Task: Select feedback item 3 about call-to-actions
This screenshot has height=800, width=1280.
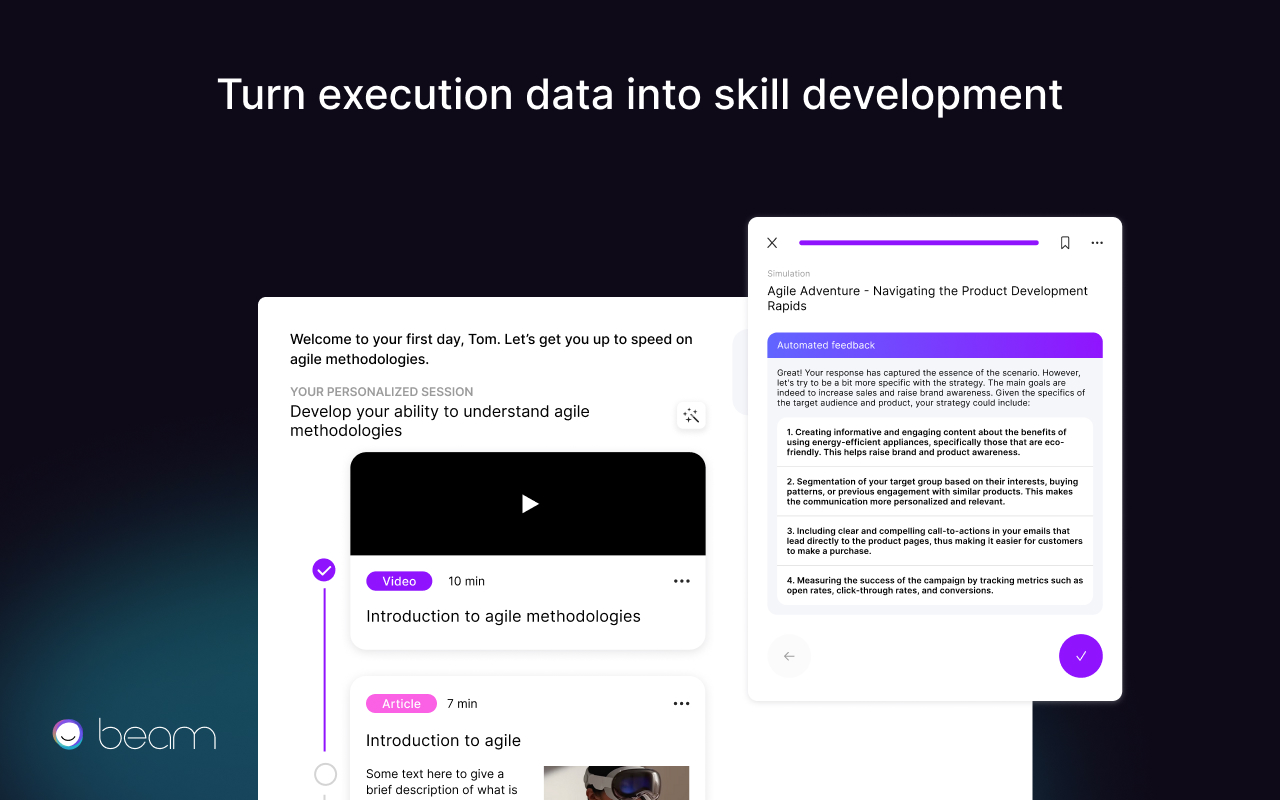Action: pyautogui.click(x=935, y=541)
